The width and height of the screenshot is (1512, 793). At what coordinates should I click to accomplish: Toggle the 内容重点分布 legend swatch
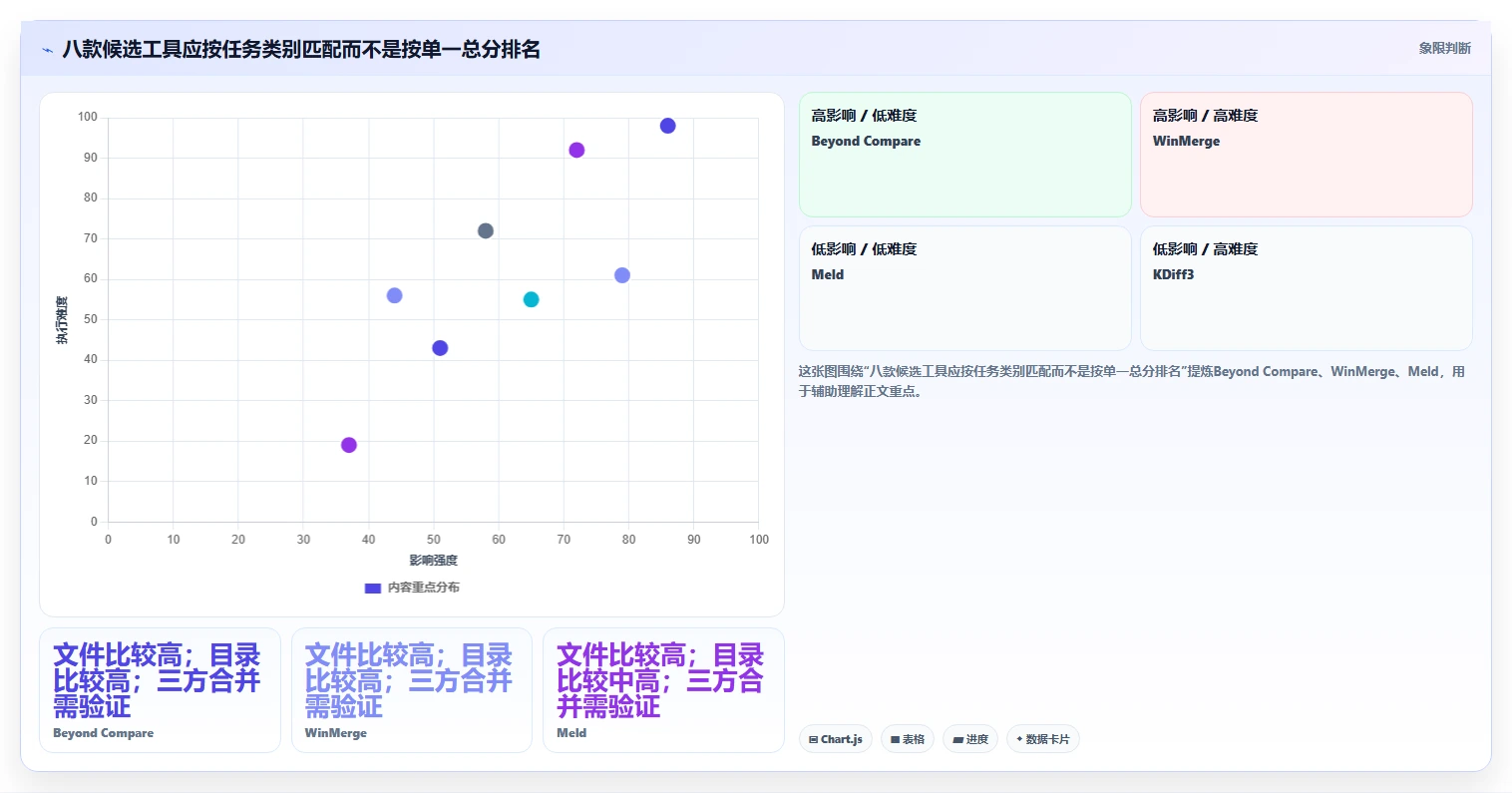point(373,588)
